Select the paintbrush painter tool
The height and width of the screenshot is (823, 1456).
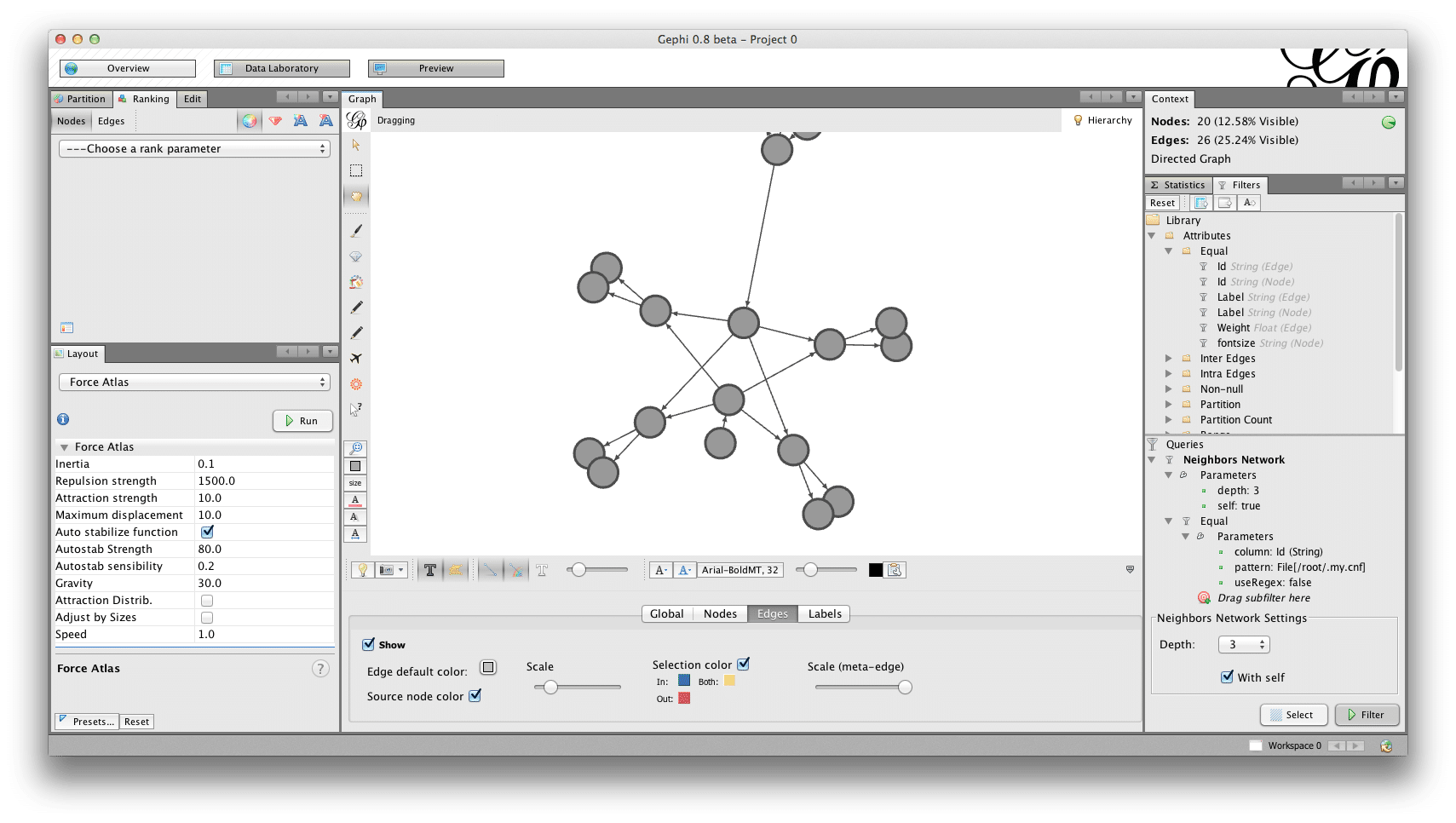356,230
